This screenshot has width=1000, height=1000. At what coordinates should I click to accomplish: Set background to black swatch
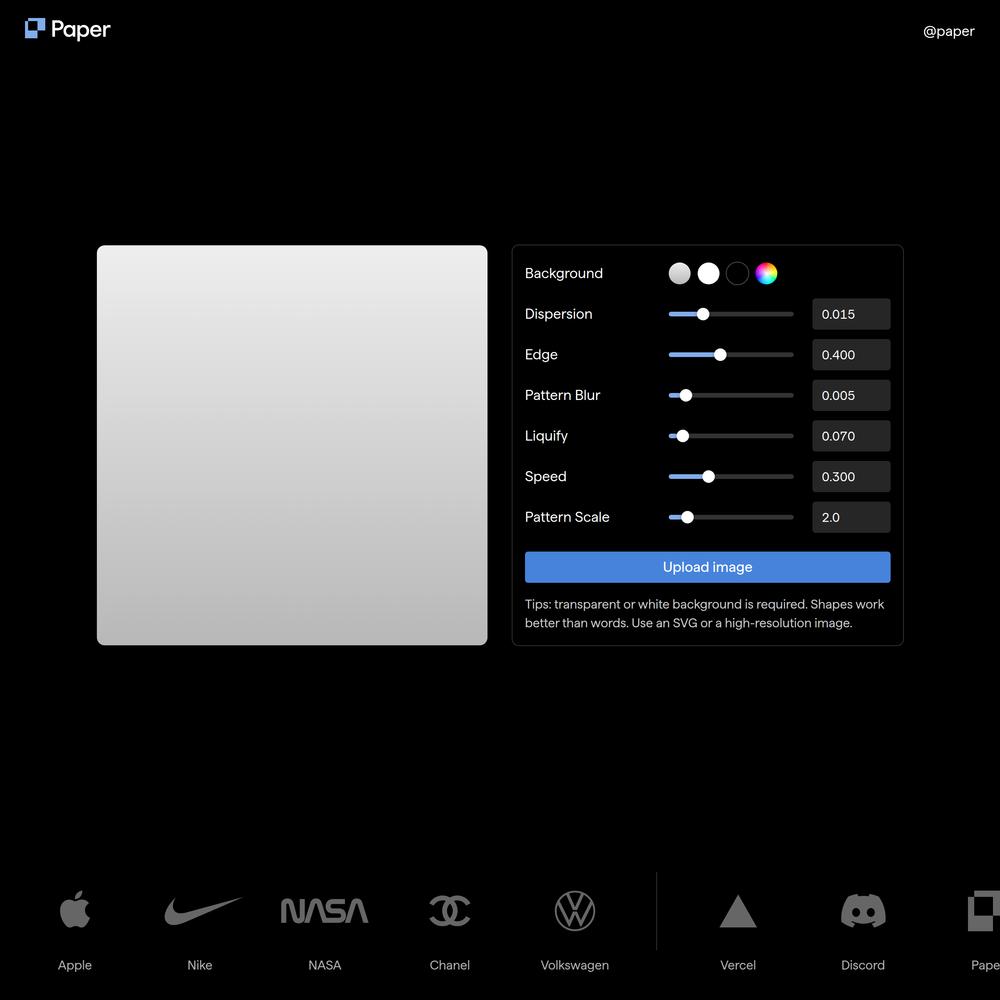[737, 274]
